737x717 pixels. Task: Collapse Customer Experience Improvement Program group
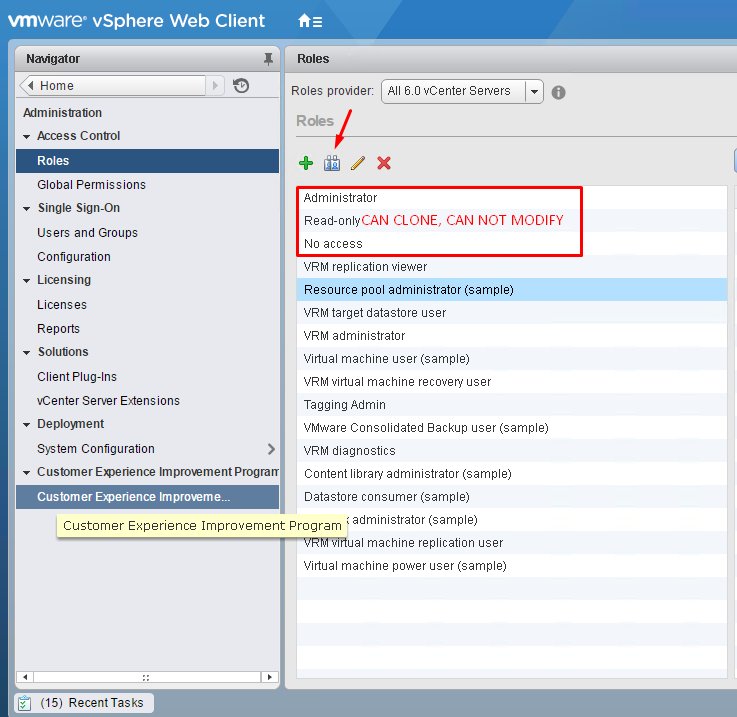[27, 473]
